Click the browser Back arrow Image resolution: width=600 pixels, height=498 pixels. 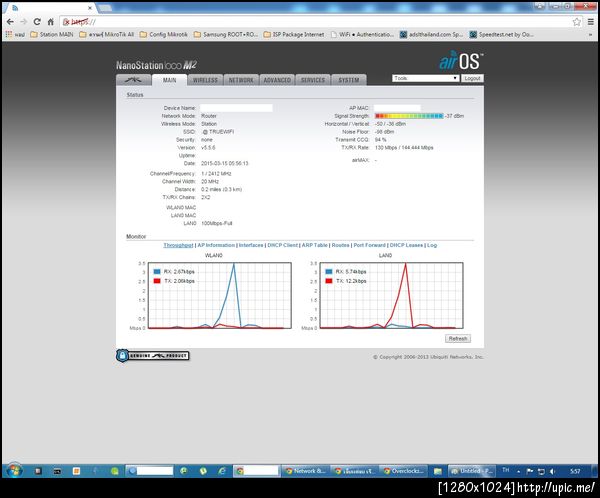(10, 22)
